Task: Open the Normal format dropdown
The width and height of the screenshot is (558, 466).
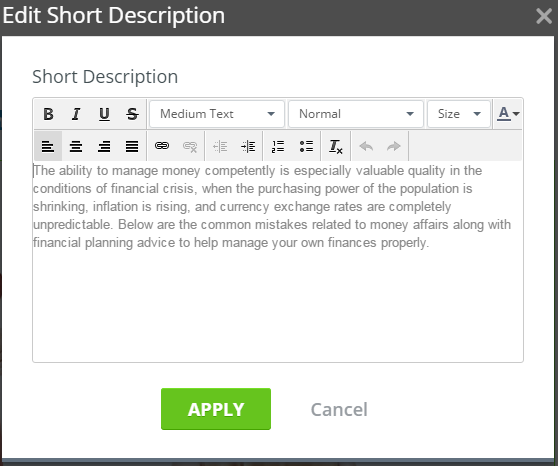Action: [x=356, y=114]
